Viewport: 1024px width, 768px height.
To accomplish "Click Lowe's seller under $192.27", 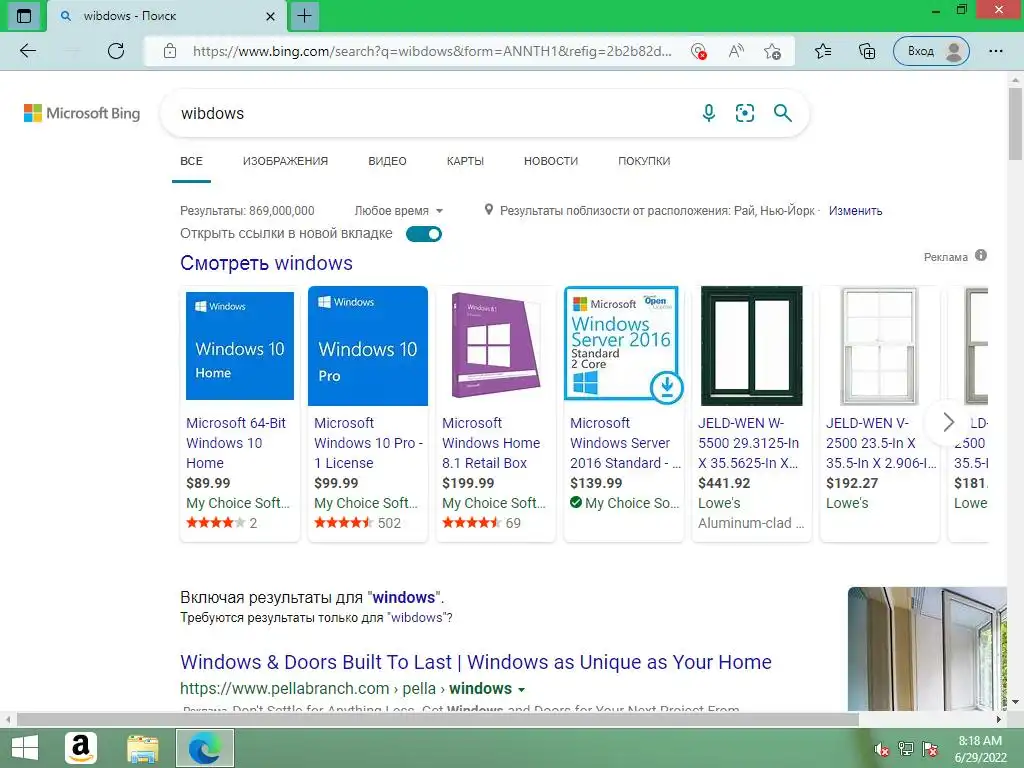I will pyautogui.click(x=847, y=504).
